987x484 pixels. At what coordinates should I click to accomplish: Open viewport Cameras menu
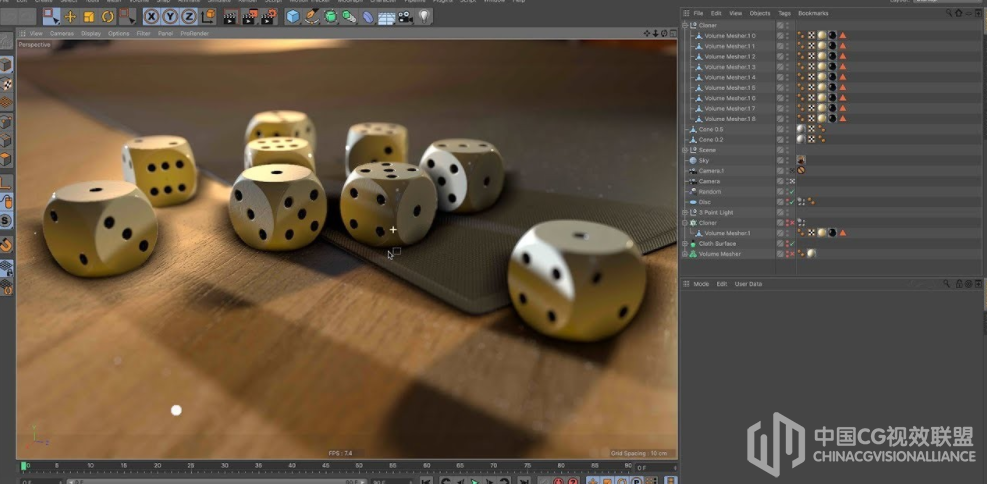[x=62, y=33]
